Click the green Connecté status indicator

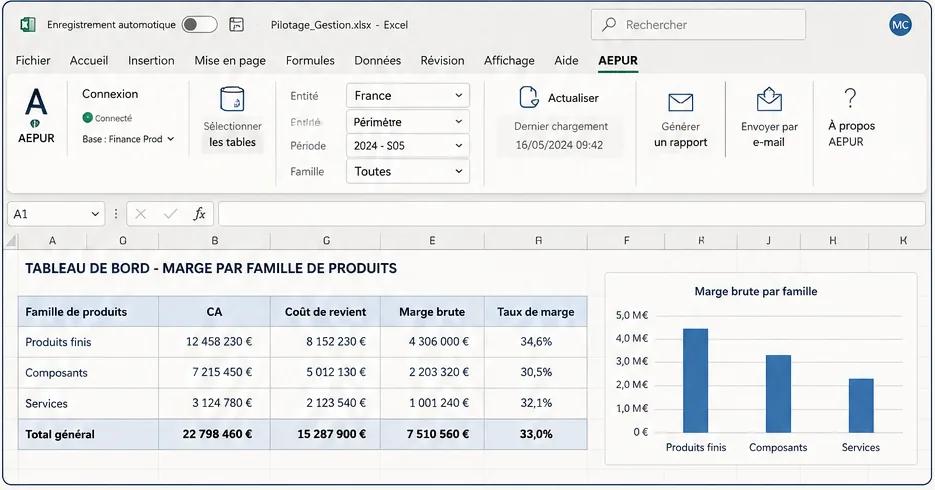point(88,118)
